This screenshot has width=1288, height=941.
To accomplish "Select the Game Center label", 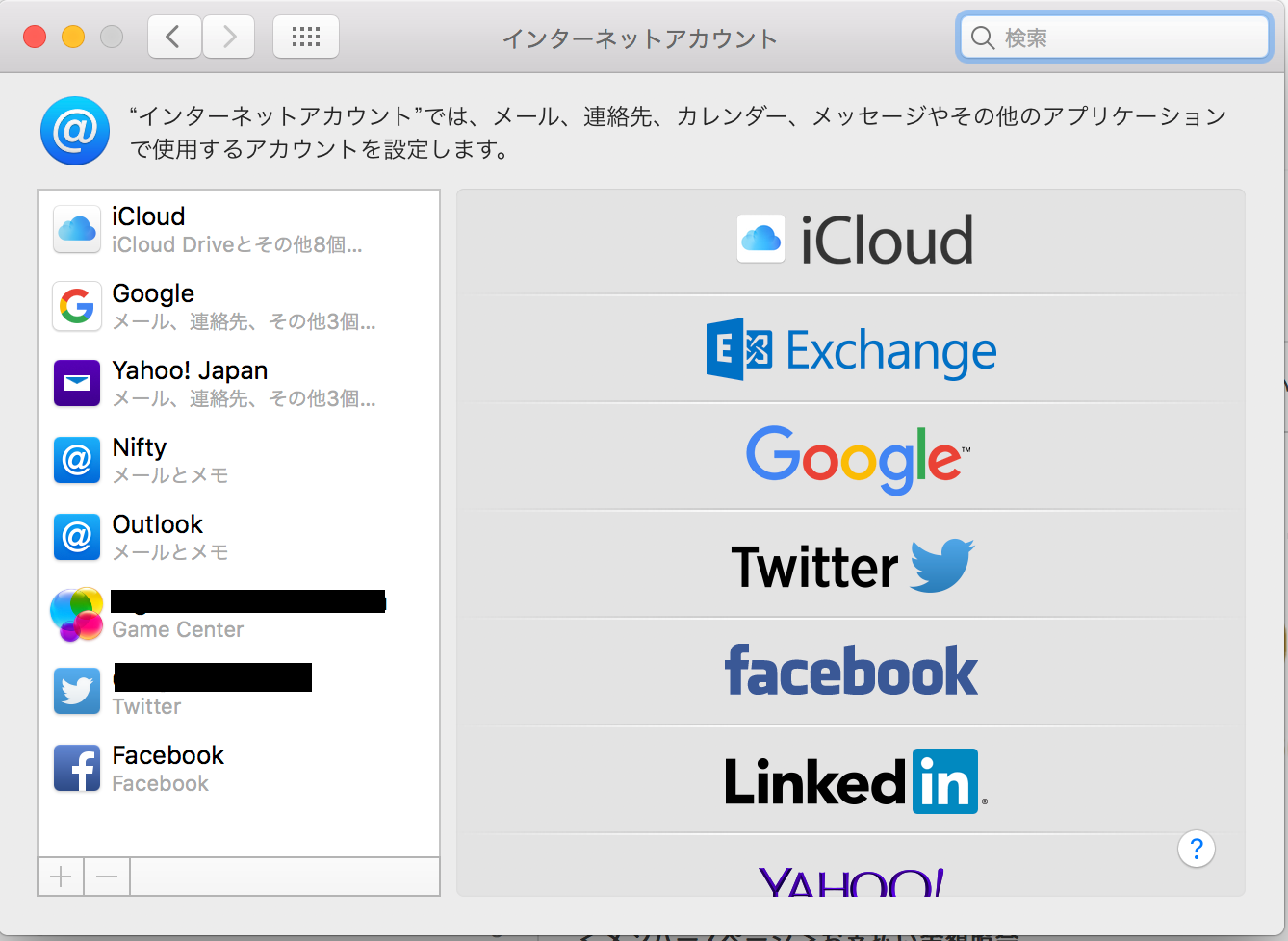I will (x=178, y=629).
